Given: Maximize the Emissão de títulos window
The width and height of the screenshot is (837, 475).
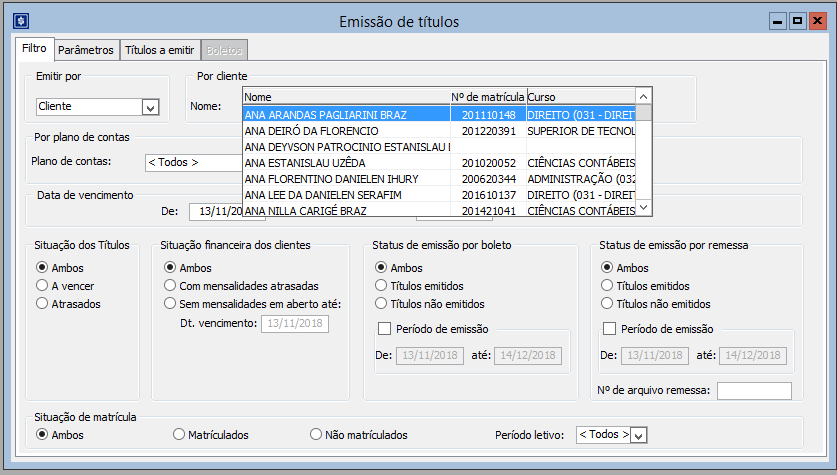Looking at the screenshot, I should coord(797,20).
